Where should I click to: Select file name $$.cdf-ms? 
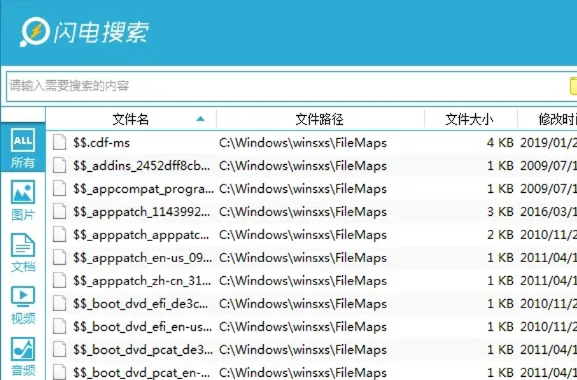coord(102,143)
